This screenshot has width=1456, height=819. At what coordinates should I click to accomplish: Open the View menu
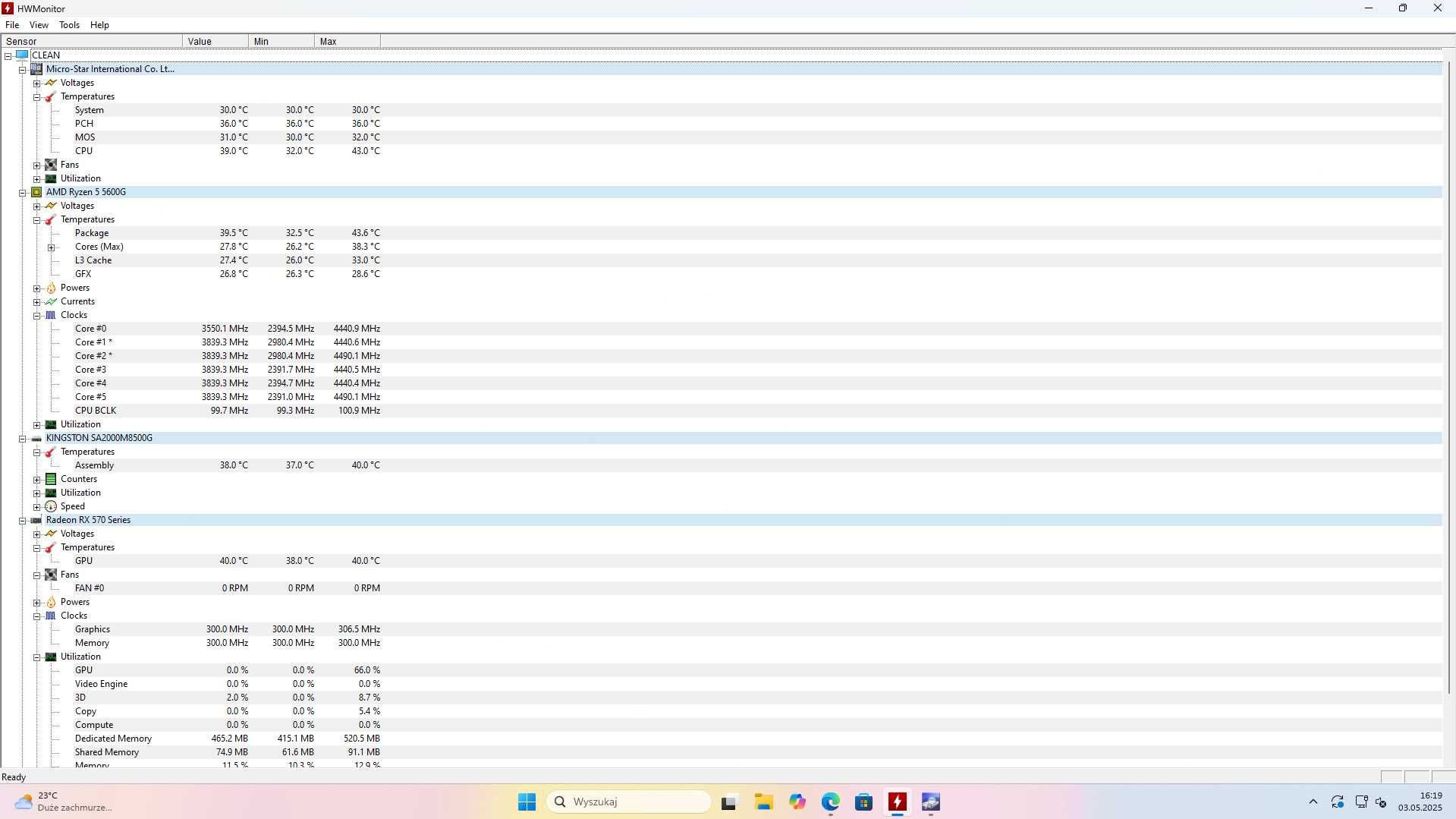[x=39, y=25]
